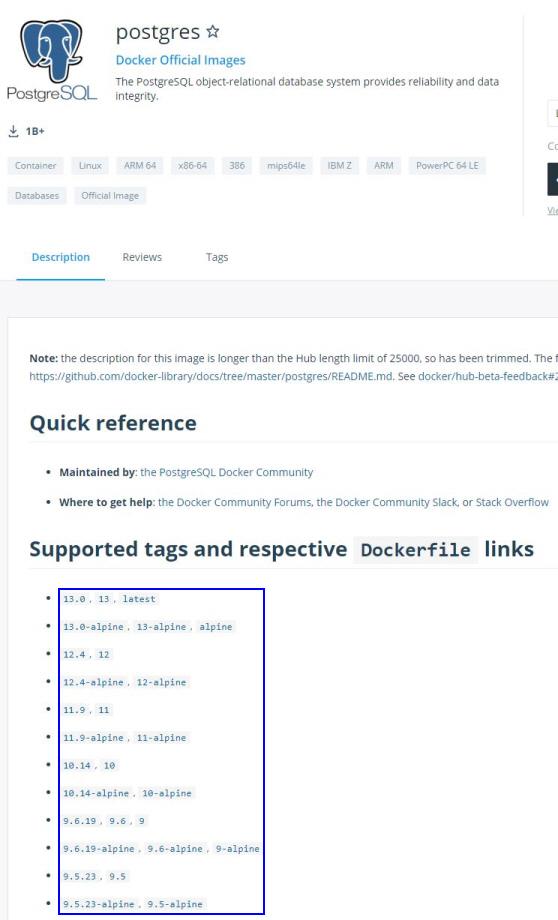Click the postgres repository title
The height and width of the screenshot is (920, 558).
coord(158,32)
